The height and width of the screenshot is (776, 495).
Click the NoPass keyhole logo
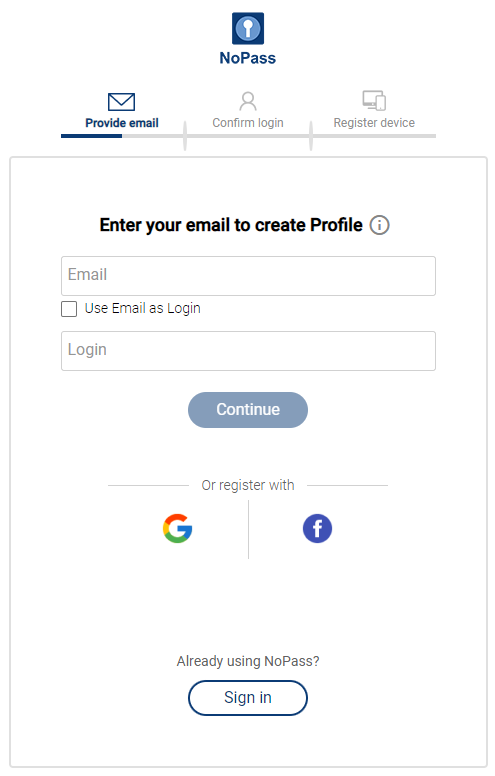248,28
